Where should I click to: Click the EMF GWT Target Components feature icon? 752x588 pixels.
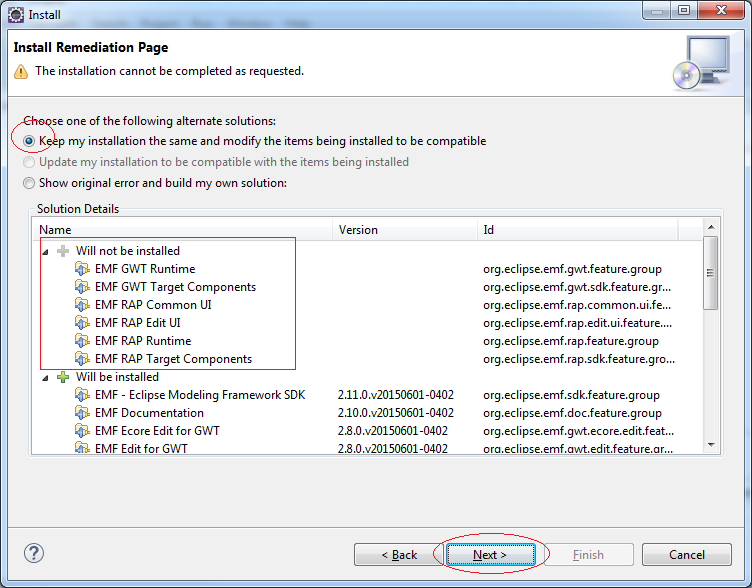(82, 287)
